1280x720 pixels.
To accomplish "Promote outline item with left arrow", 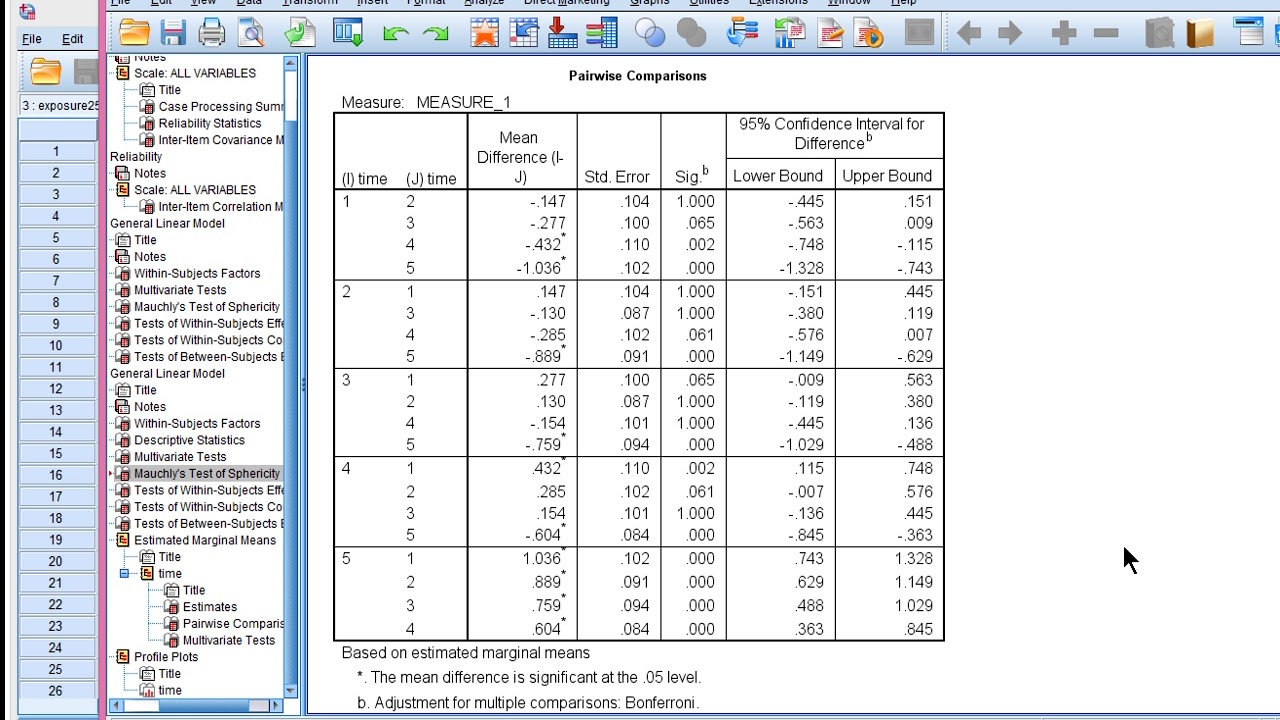I will [969, 33].
